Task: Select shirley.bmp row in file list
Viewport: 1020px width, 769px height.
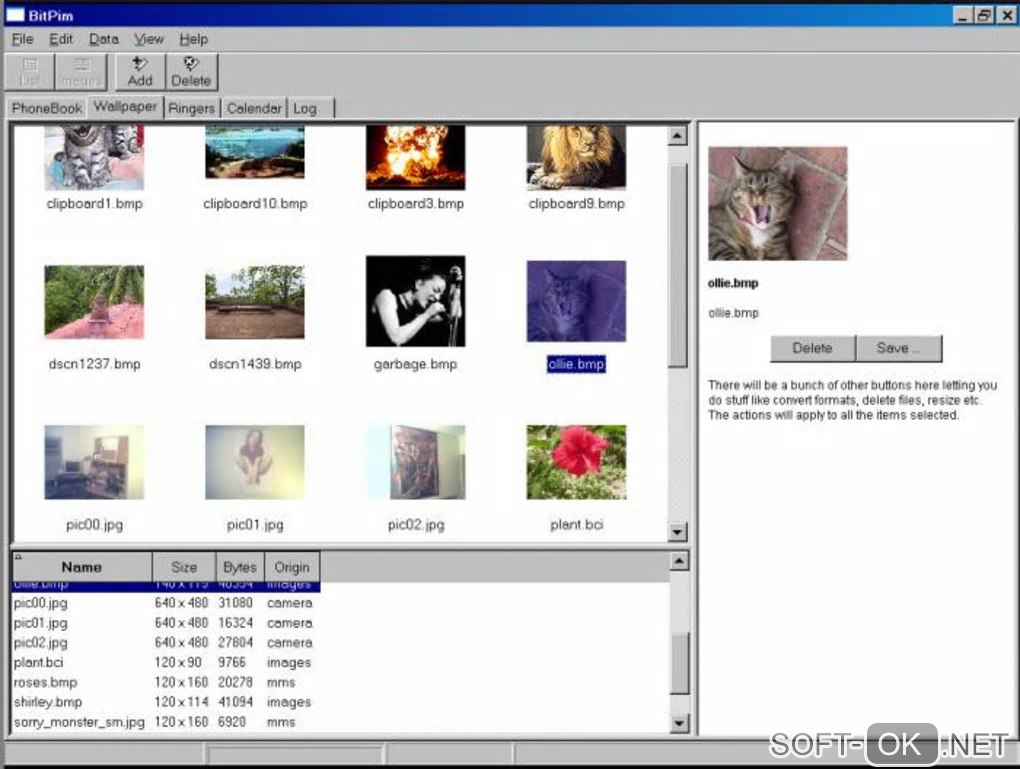Action: pyautogui.click(x=166, y=702)
